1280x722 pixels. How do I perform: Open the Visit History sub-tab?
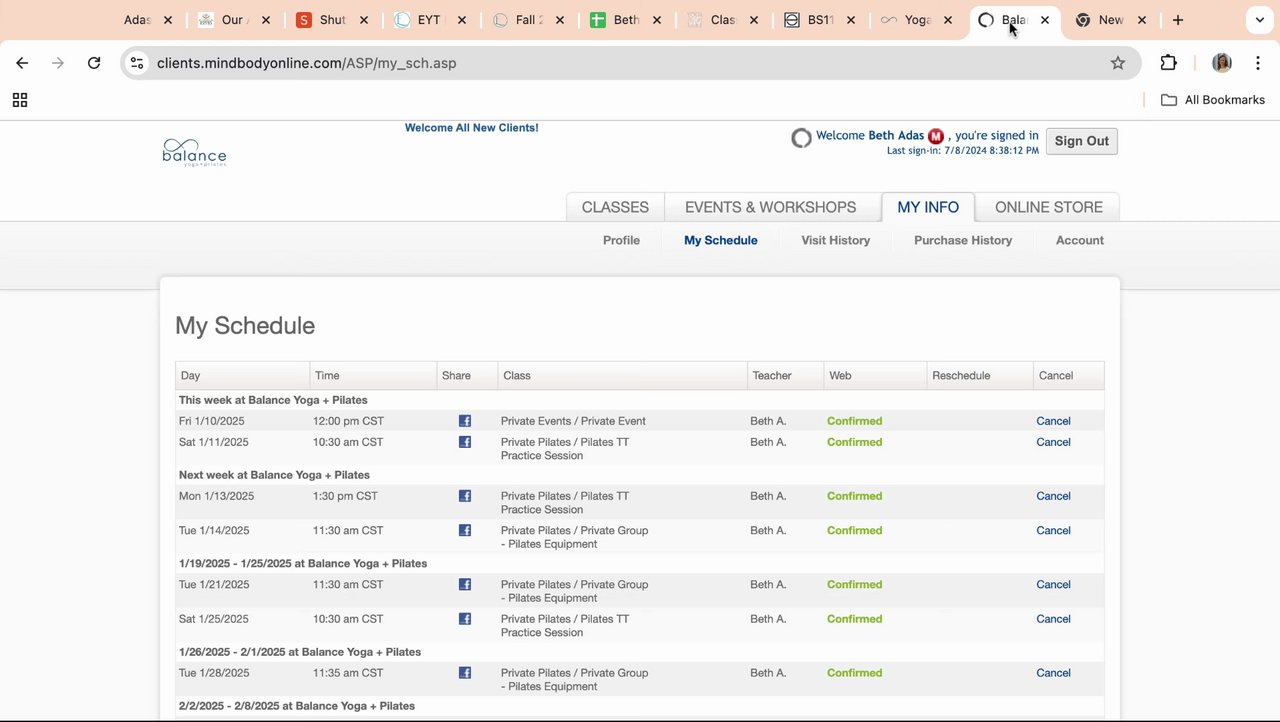(x=835, y=240)
